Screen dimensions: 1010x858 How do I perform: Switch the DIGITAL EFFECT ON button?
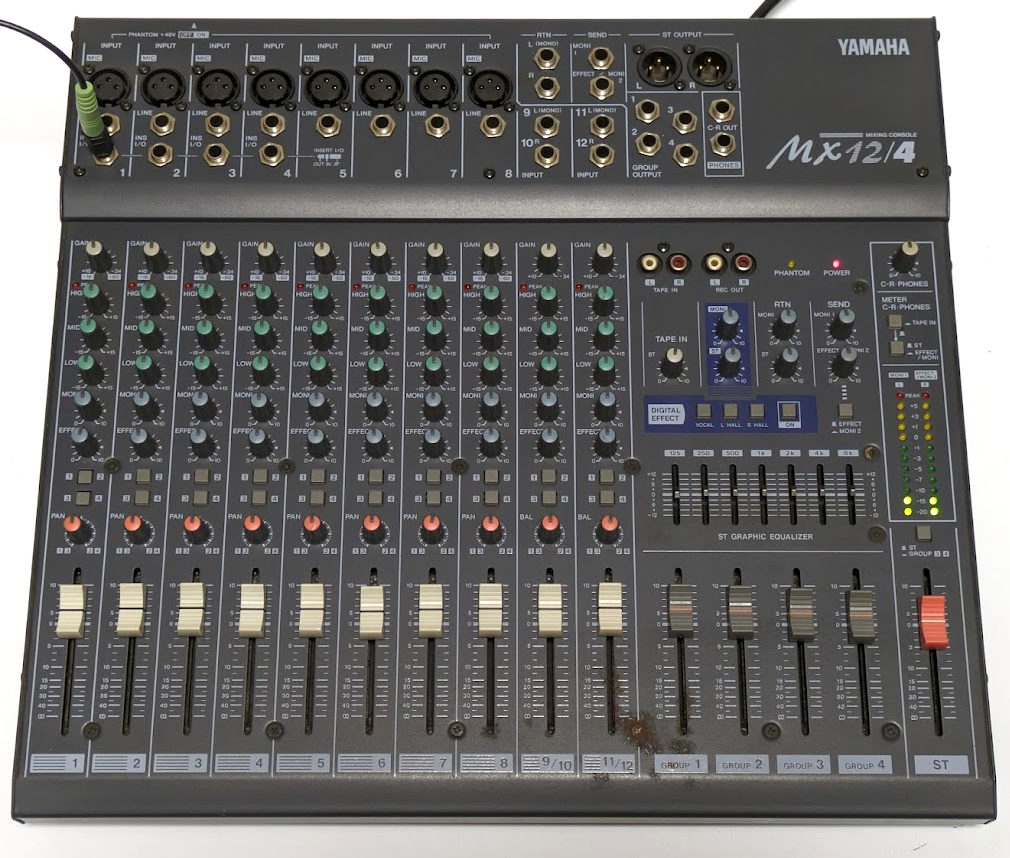pos(789,410)
